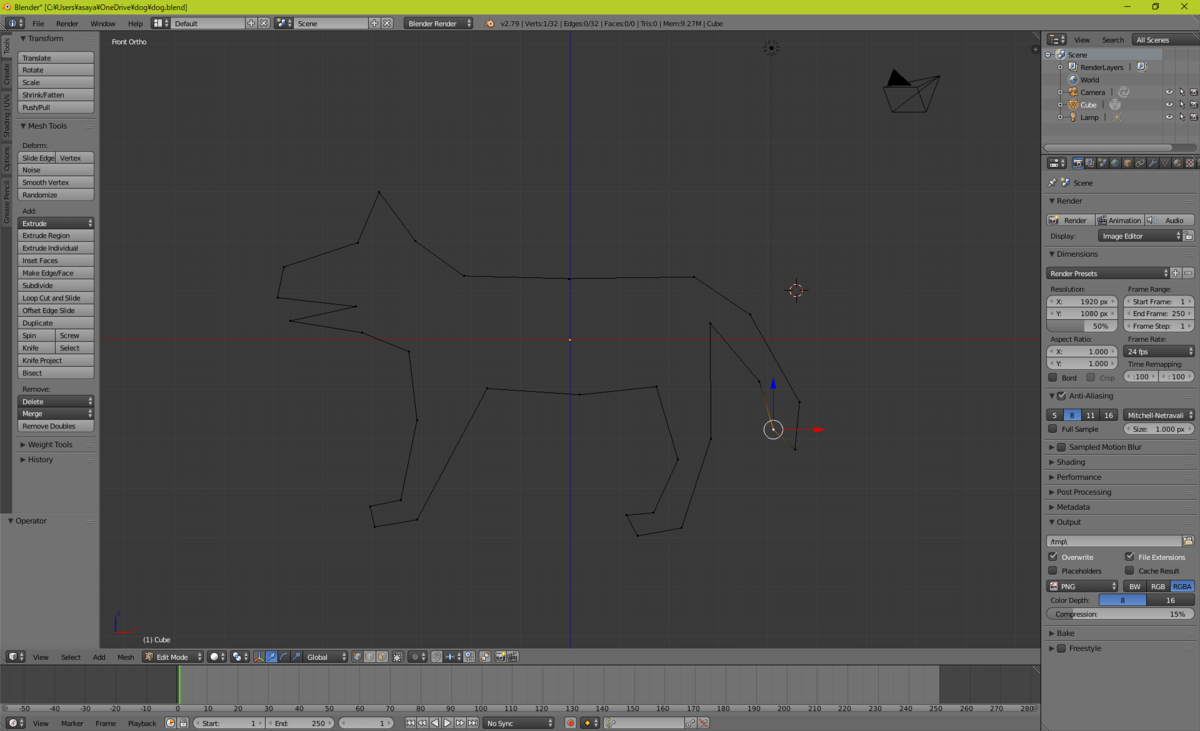
Task: Click the Remove Doubles button
Action: [56, 426]
